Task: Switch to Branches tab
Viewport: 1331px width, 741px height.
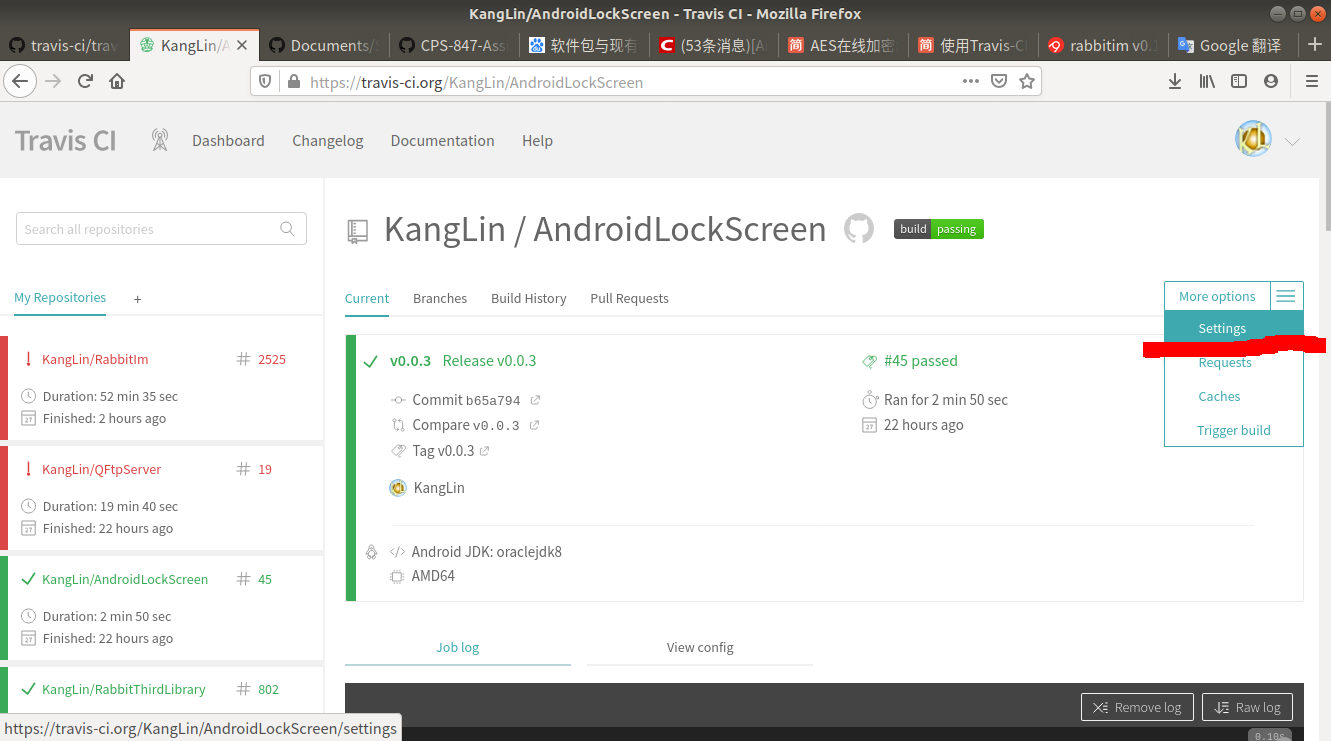Action: pos(440,298)
